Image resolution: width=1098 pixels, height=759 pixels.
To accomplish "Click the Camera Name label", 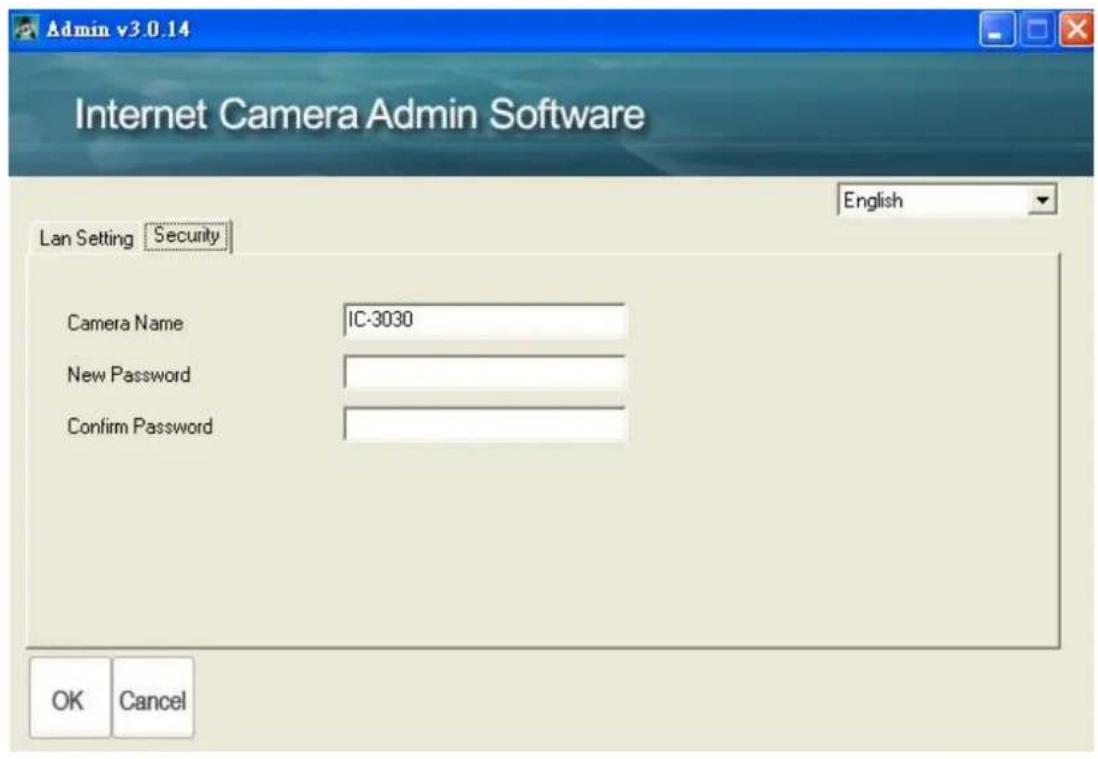I will 125,323.
